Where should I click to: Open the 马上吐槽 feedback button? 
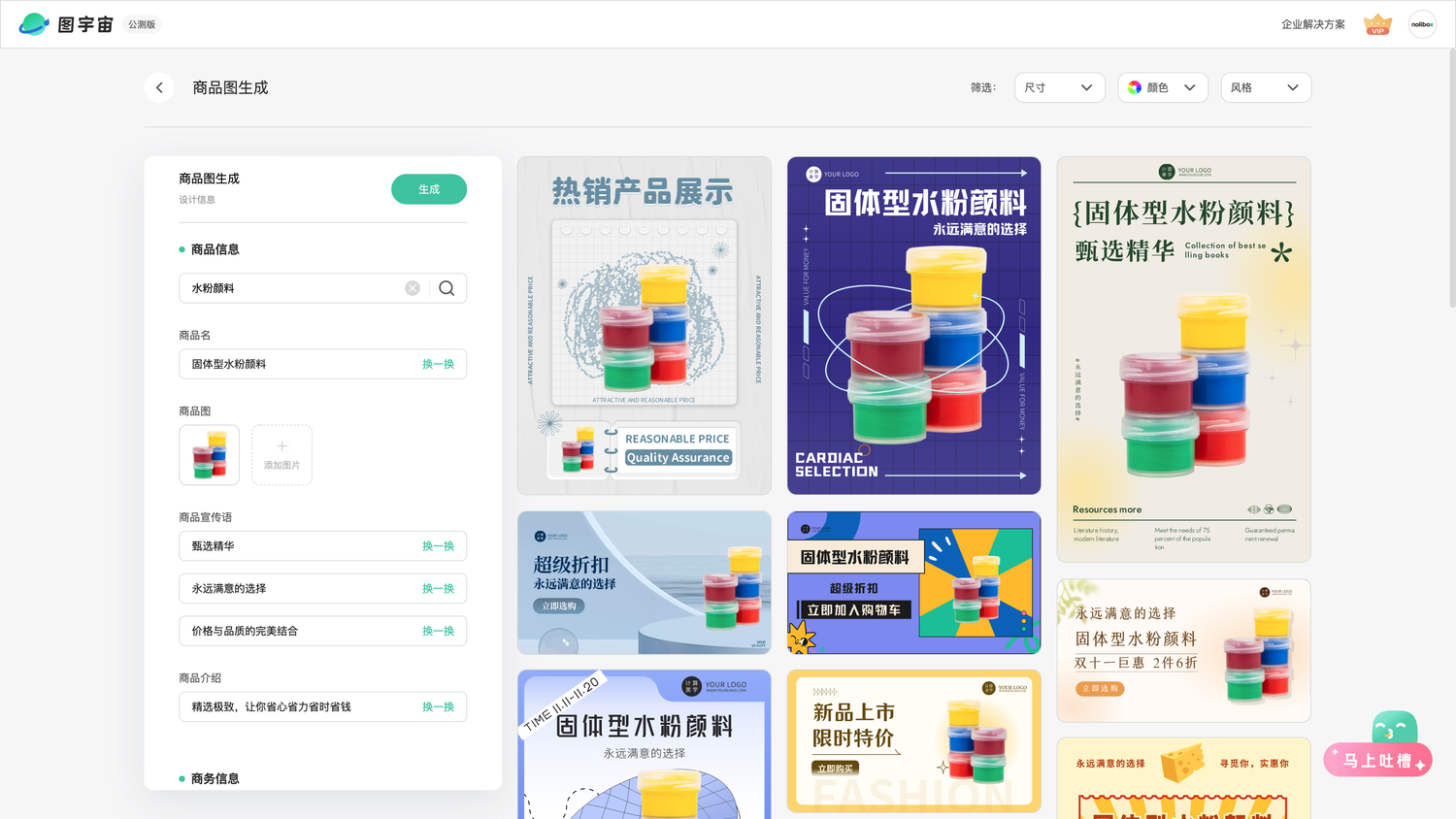pyautogui.click(x=1378, y=759)
